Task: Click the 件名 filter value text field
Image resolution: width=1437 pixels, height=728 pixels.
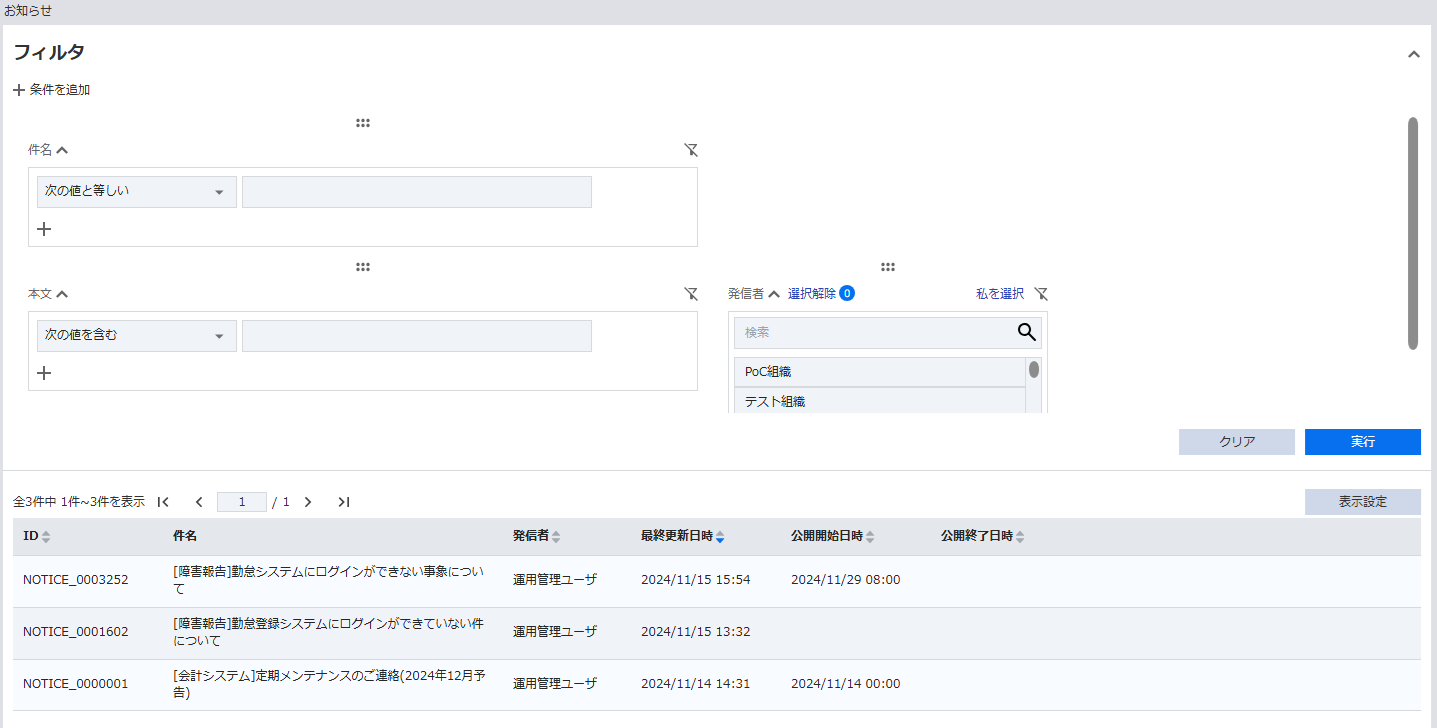Action: pyautogui.click(x=416, y=192)
